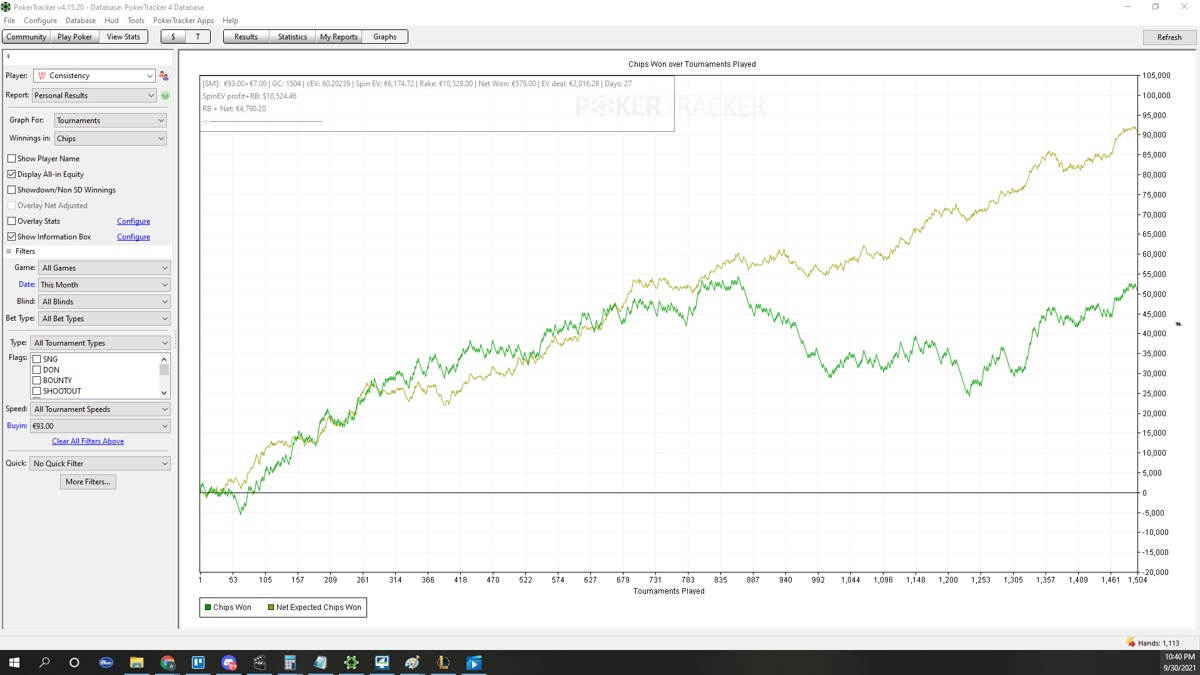Open the Speed filter dropdown

tap(101, 409)
